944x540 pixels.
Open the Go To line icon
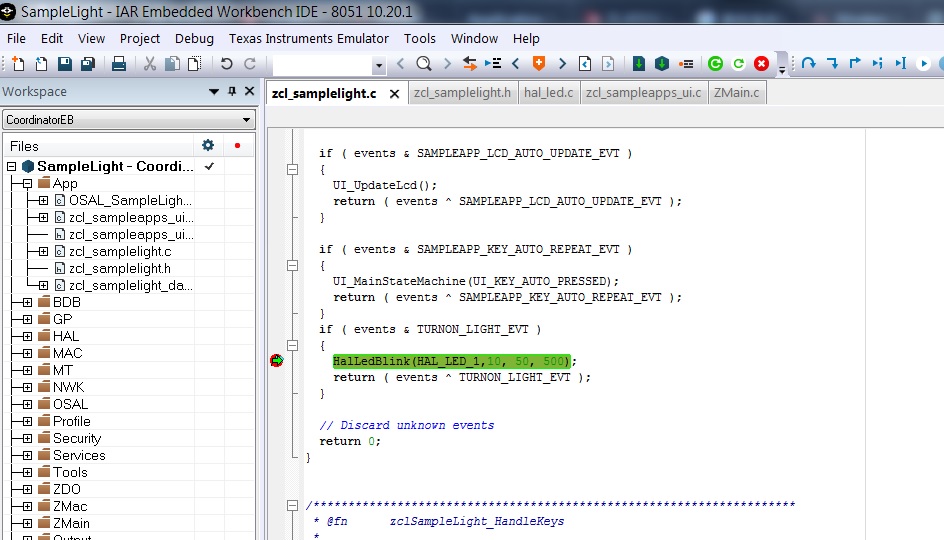[x=493, y=63]
